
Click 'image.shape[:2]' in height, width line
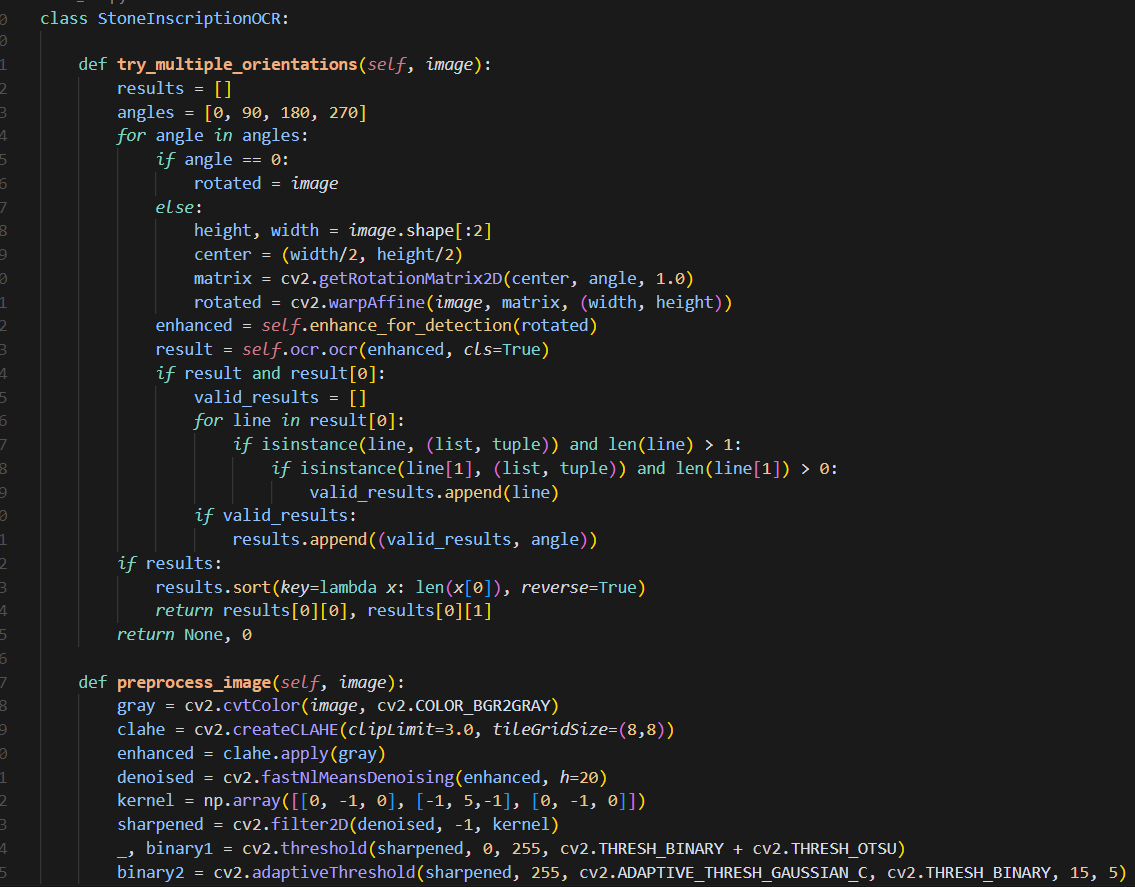tap(420, 230)
